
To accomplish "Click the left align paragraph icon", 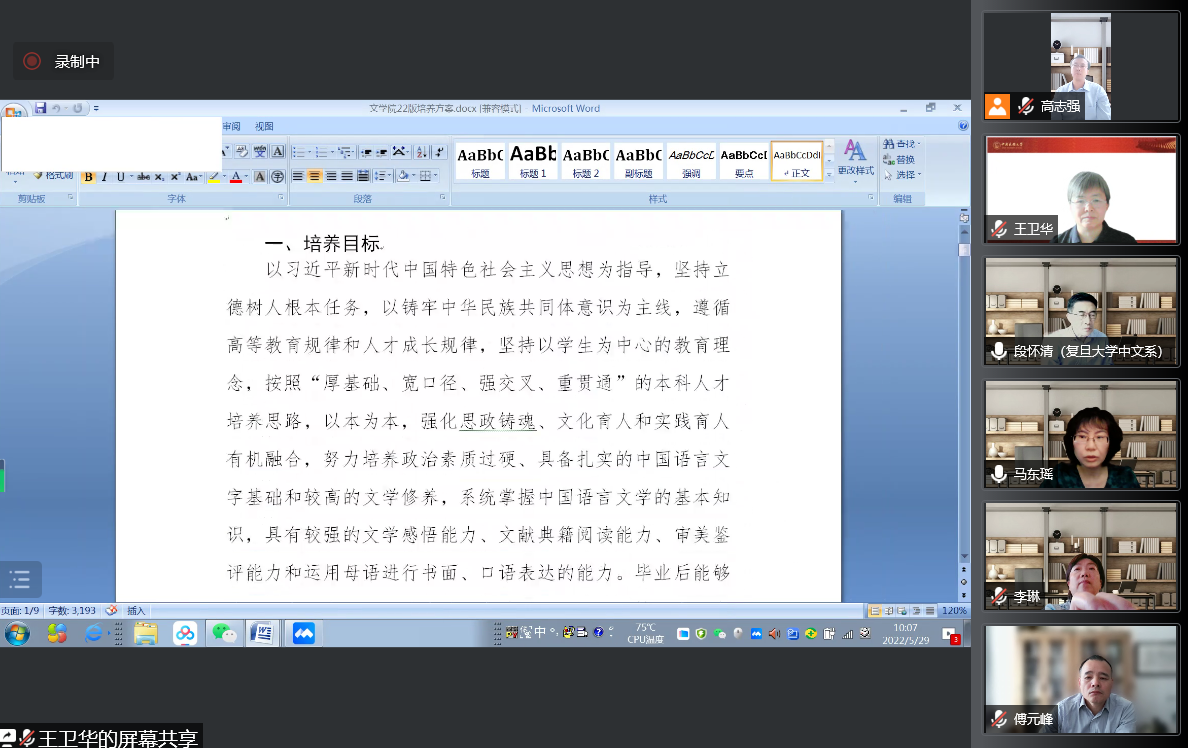I will pyautogui.click(x=297, y=177).
